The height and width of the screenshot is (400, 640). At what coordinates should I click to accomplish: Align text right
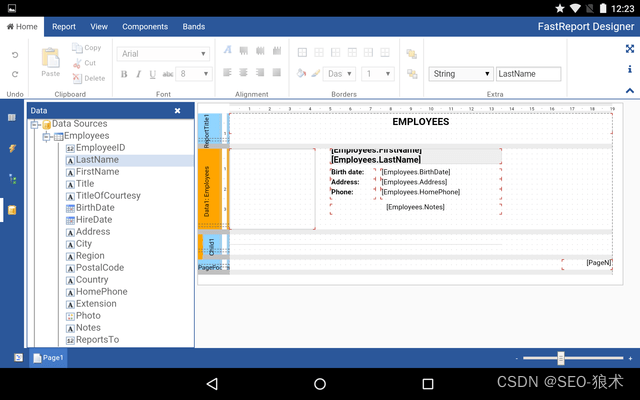coord(260,72)
